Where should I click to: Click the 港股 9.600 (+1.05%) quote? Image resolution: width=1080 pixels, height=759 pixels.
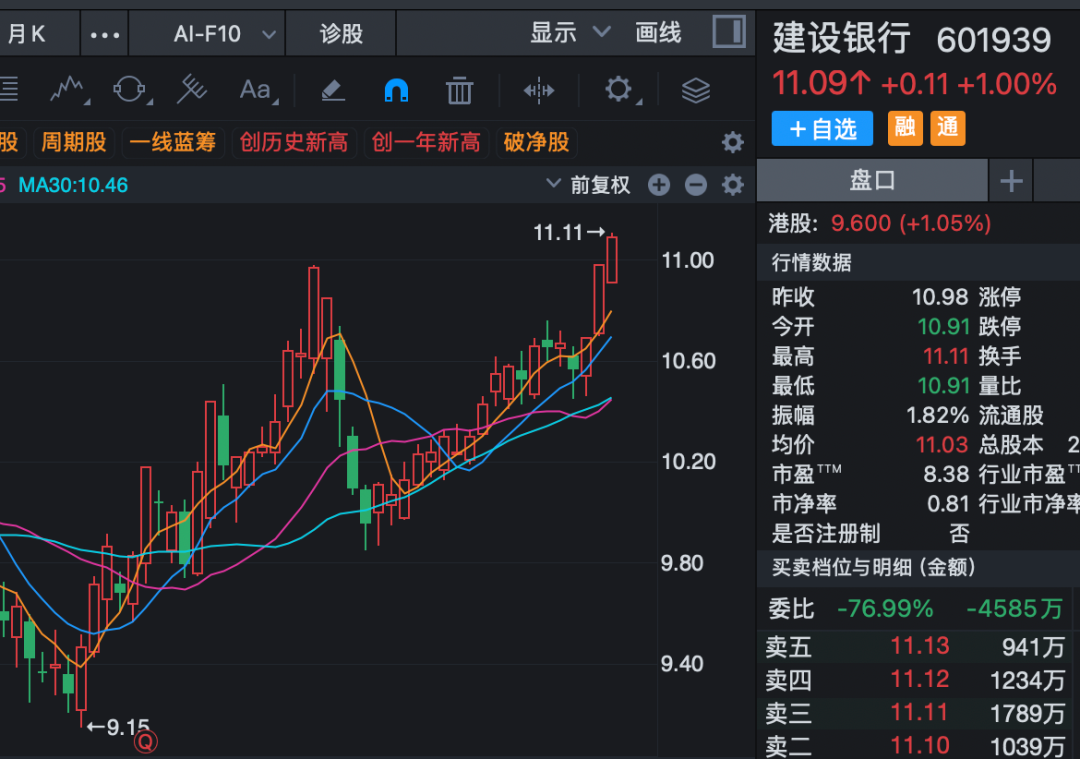tap(880, 223)
